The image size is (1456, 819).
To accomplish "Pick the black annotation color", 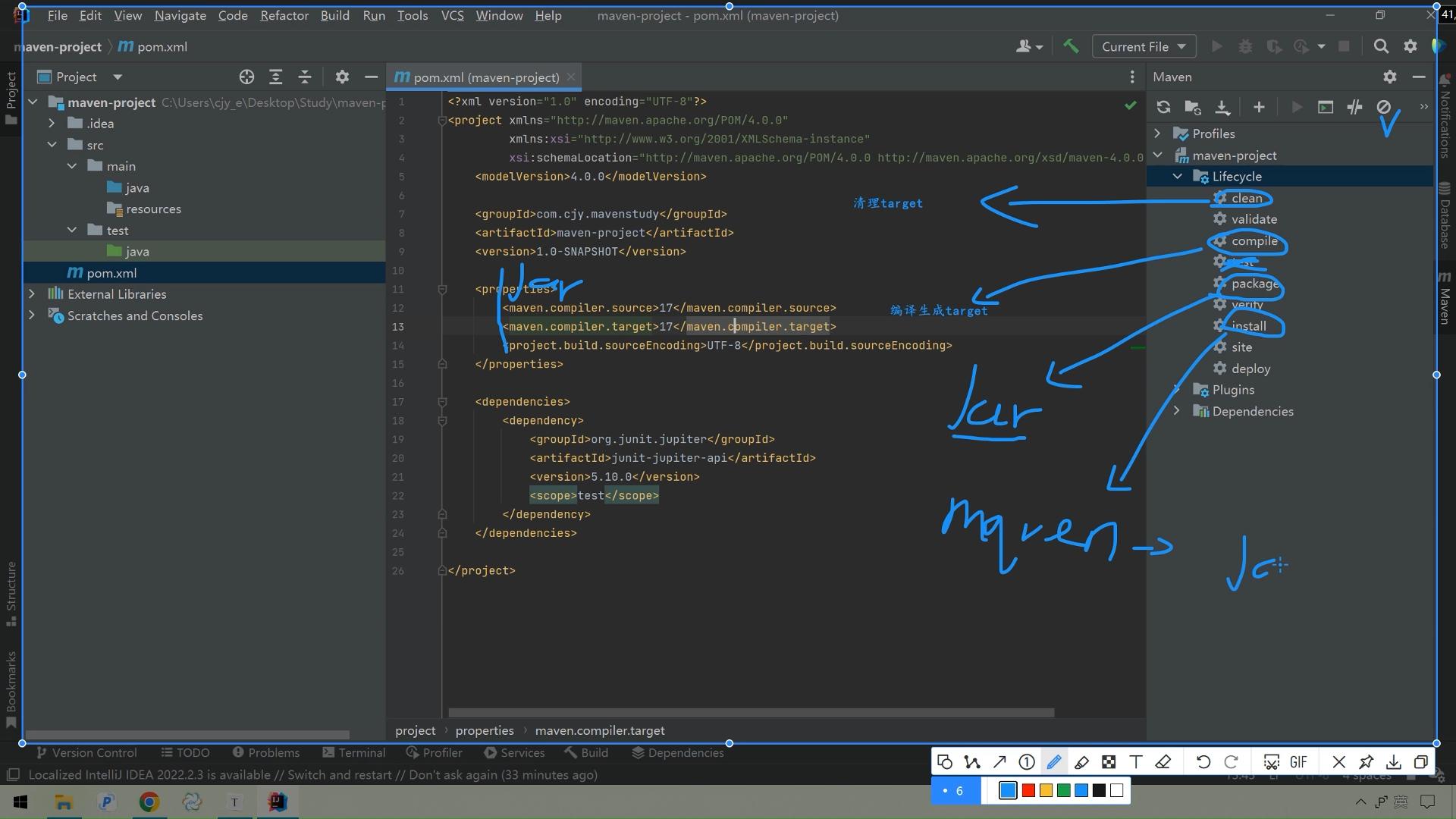I will 1099,791.
